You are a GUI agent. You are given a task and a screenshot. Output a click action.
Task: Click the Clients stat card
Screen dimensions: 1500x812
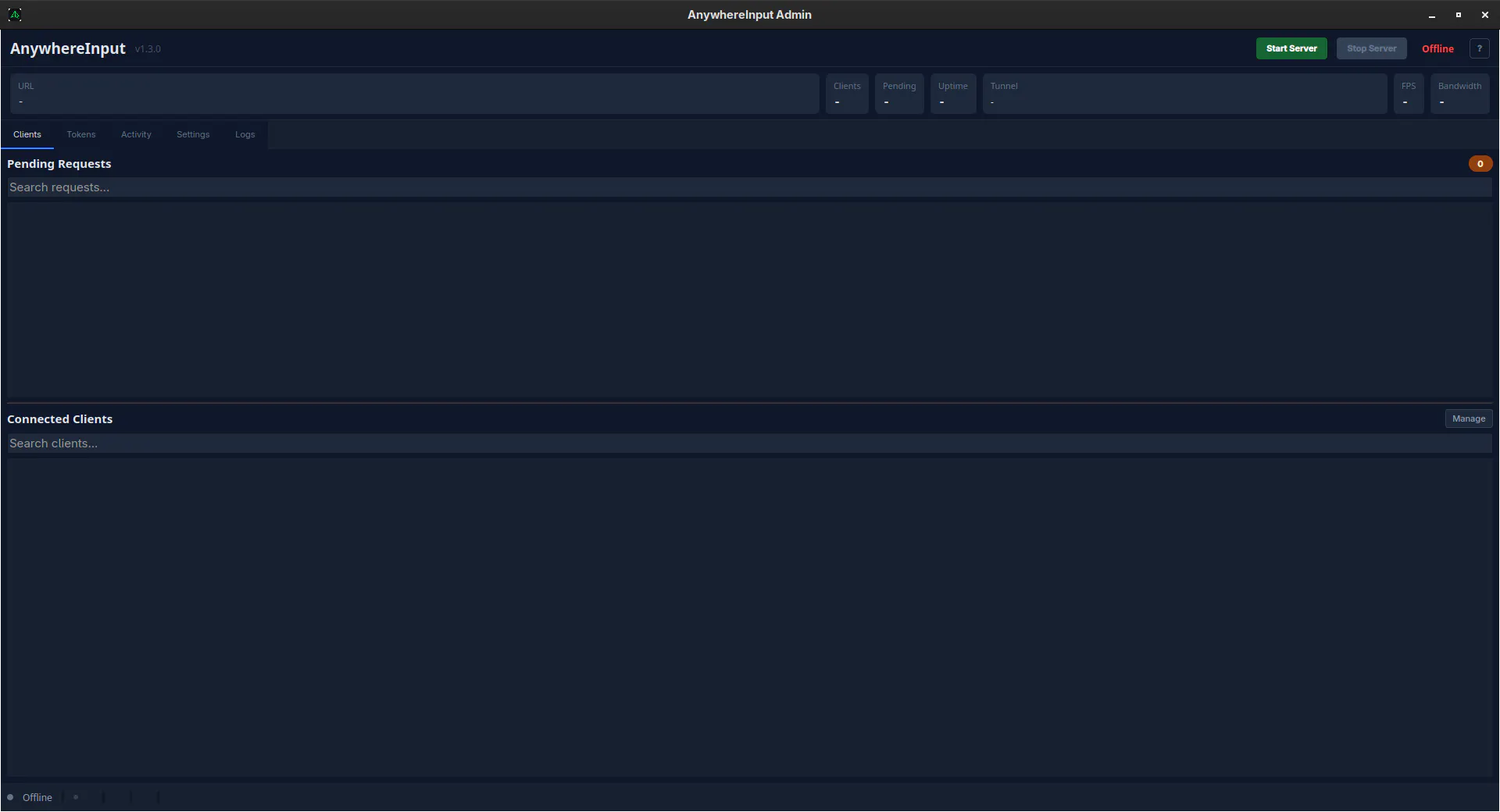(x=847, y=94)
